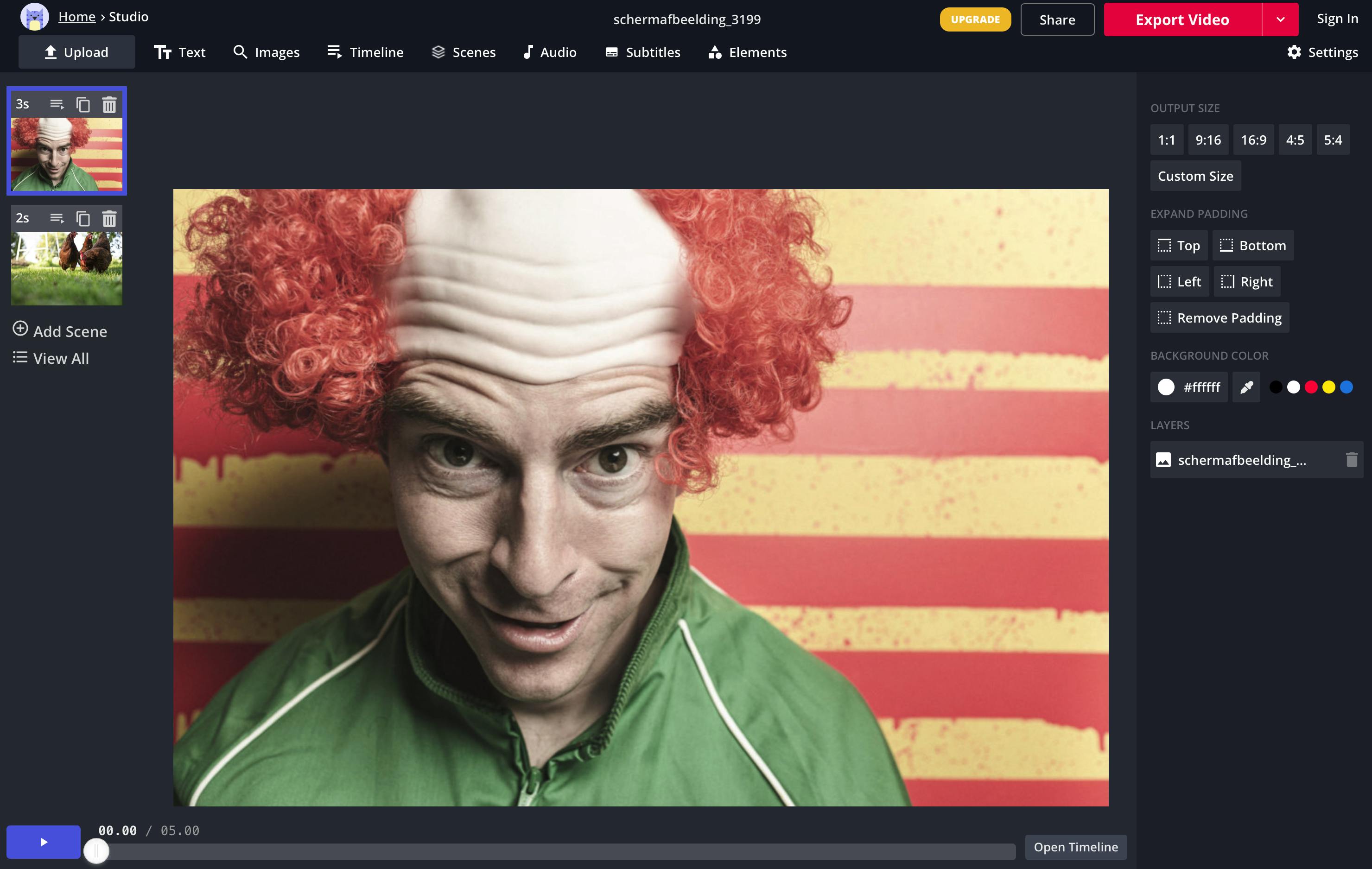Delete the 3s clown scene

coord(109,105)
